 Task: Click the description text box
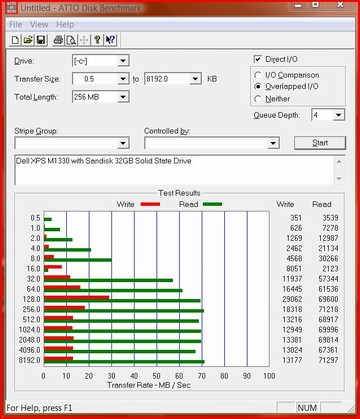point(174,170)
